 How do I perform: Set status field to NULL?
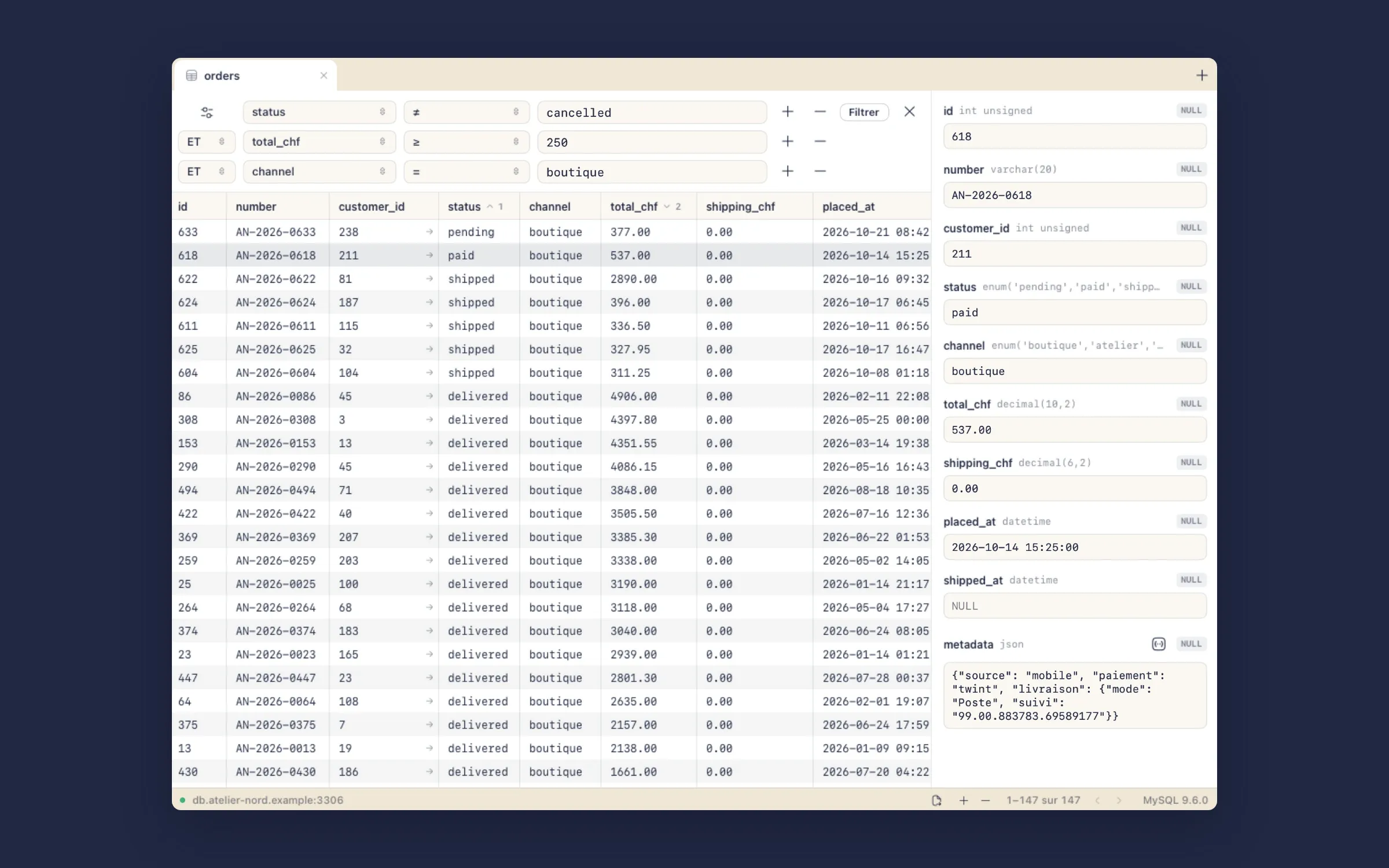1191,286
